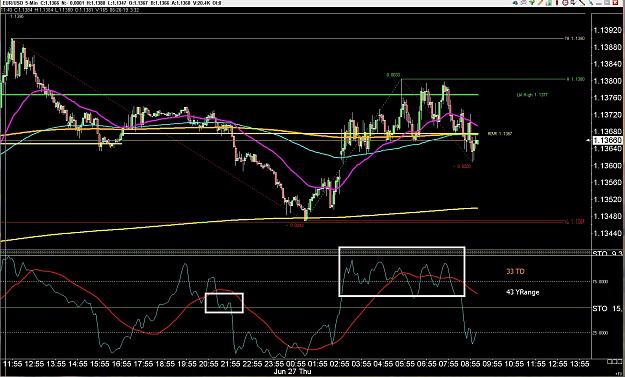Close the chart with red X button

[x=615, y=2]
